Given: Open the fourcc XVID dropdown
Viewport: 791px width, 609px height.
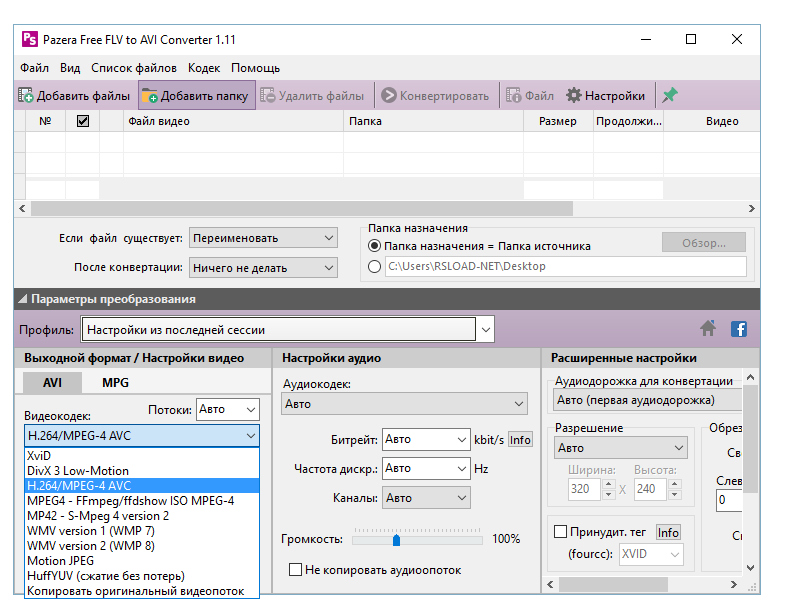Looking at the screenshot, I should [651, 554].
